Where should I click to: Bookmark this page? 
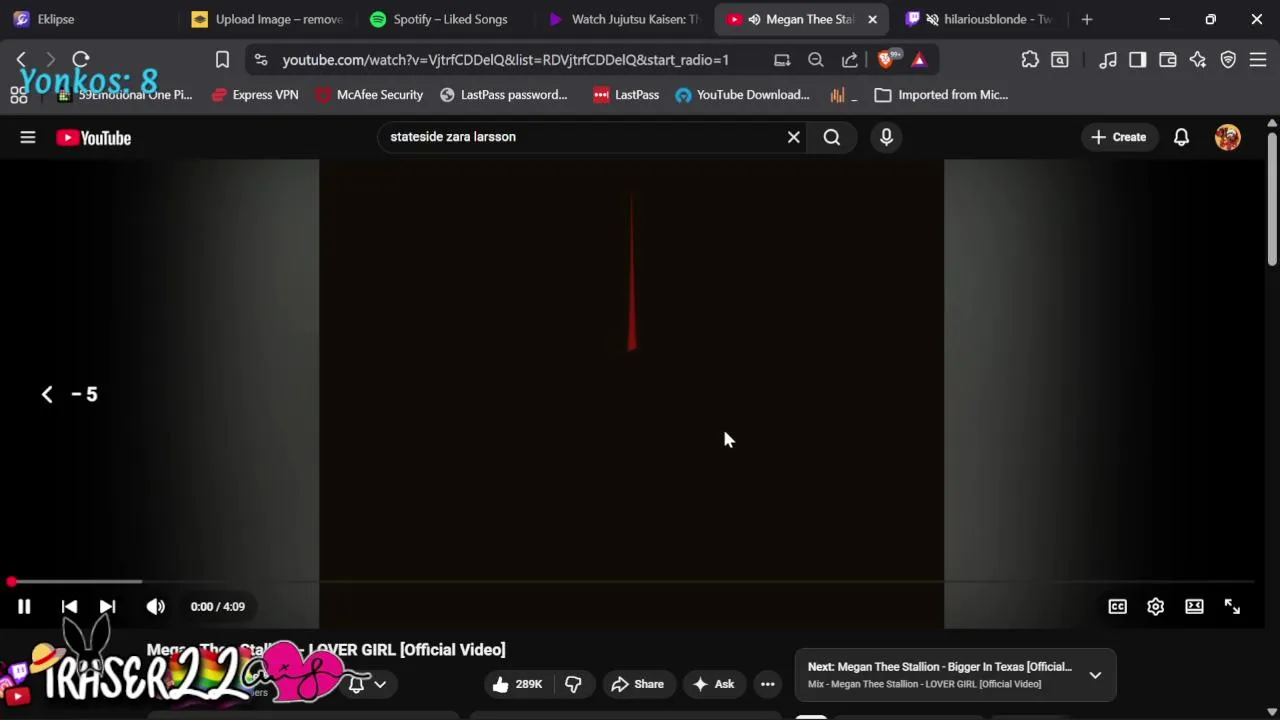click(x=222, y=60)
